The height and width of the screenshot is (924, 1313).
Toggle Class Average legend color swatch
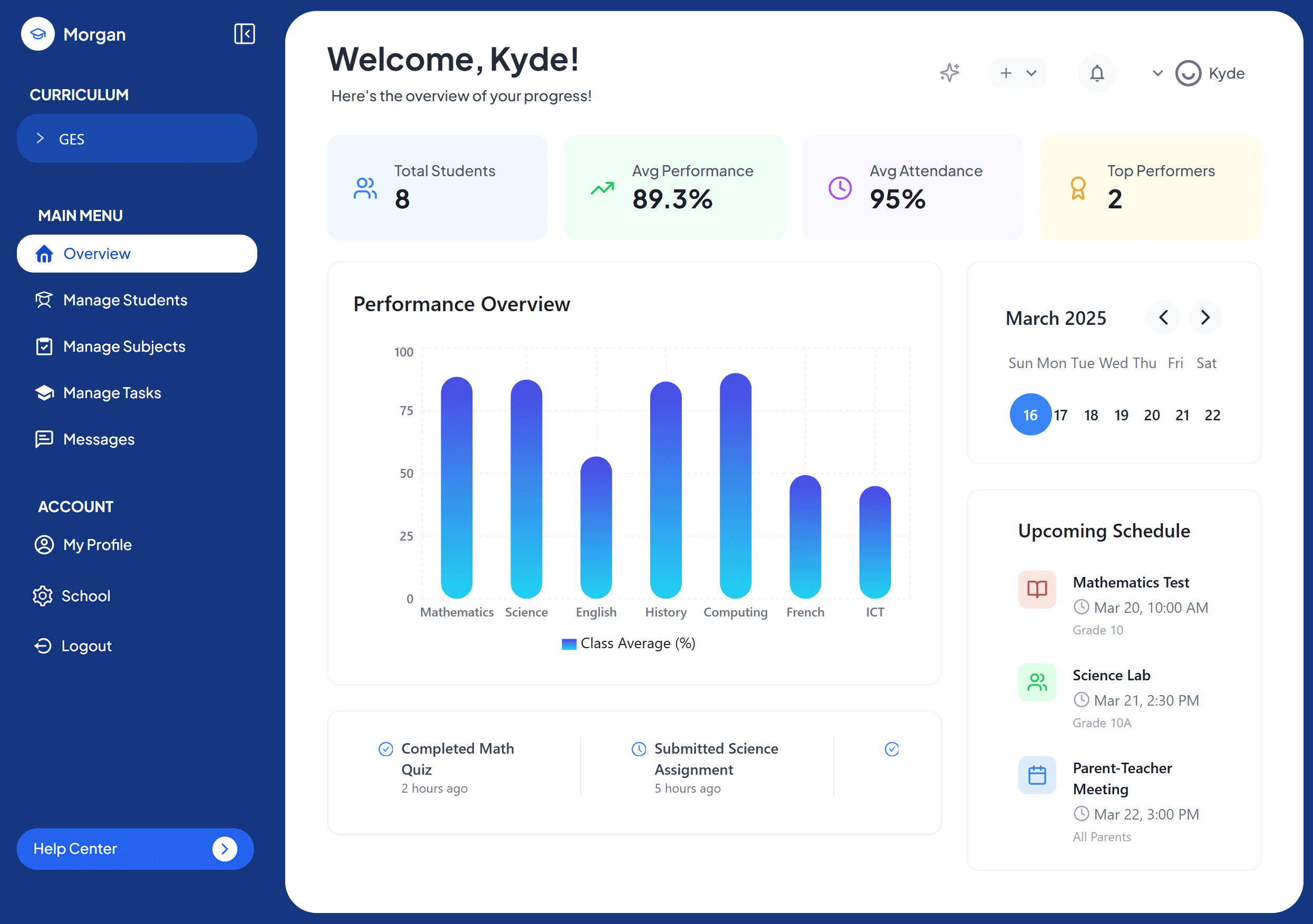(x=568, y=643)
